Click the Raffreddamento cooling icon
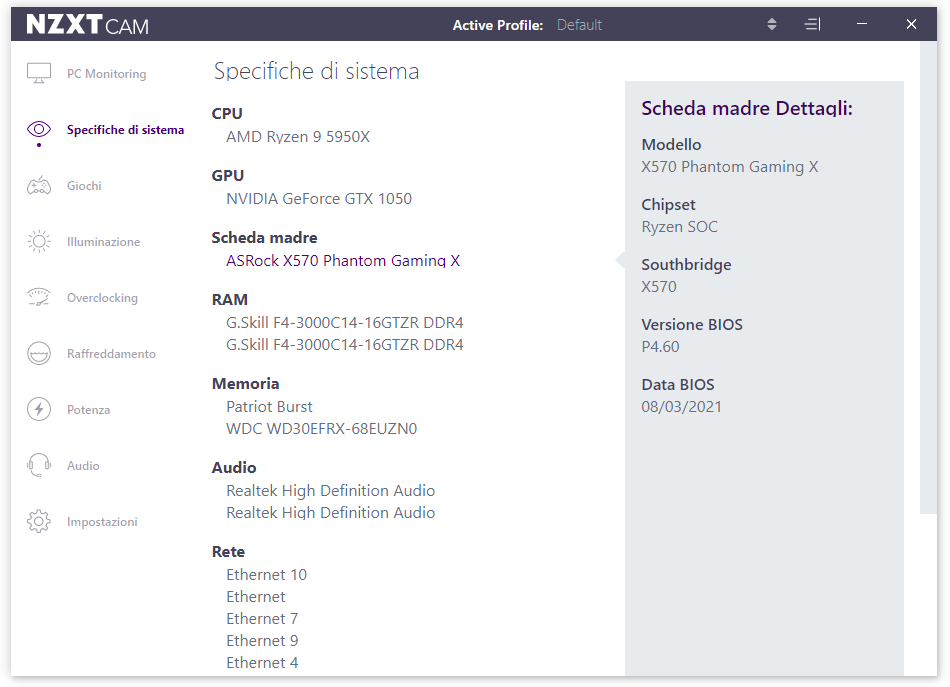The width and height of the screenshot is (950, 687). (39, 354)
